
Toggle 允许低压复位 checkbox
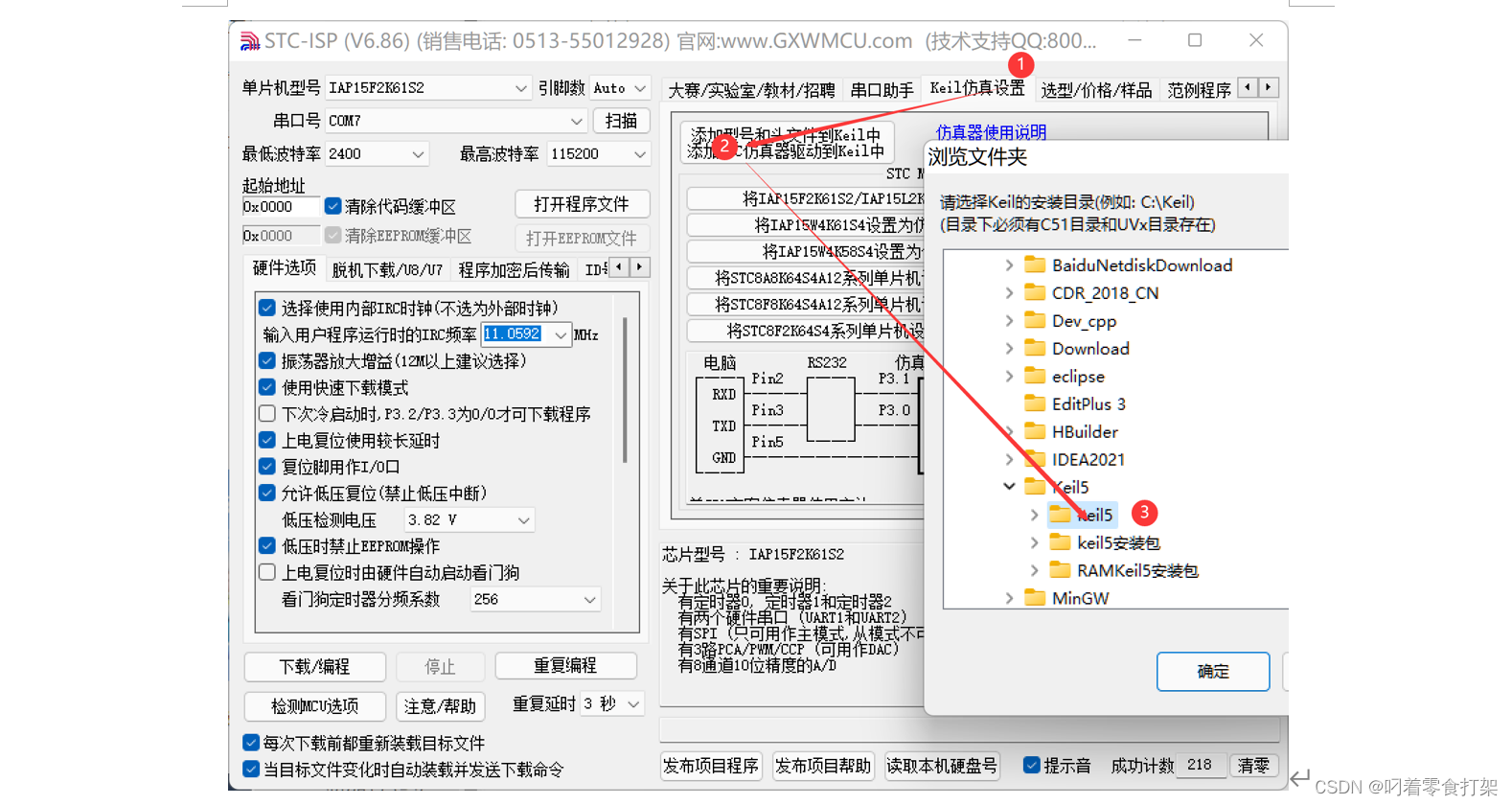tap(267, 494)
